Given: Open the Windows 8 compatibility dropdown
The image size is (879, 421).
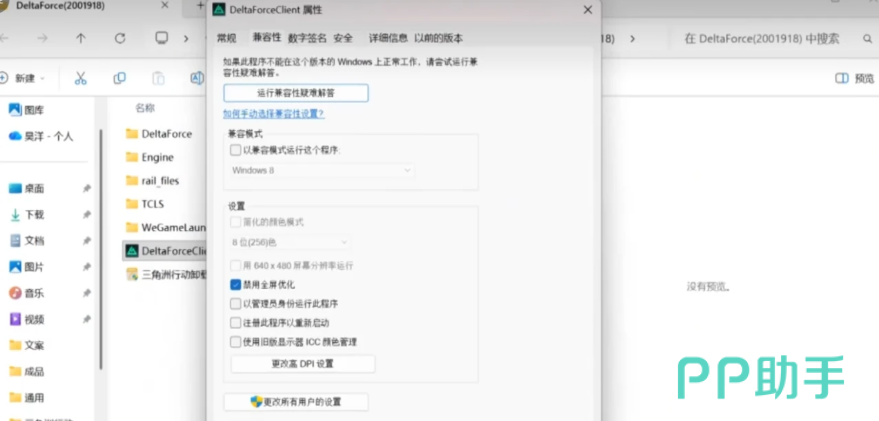Looking at the screenshot, I should (x=322, y=171).
